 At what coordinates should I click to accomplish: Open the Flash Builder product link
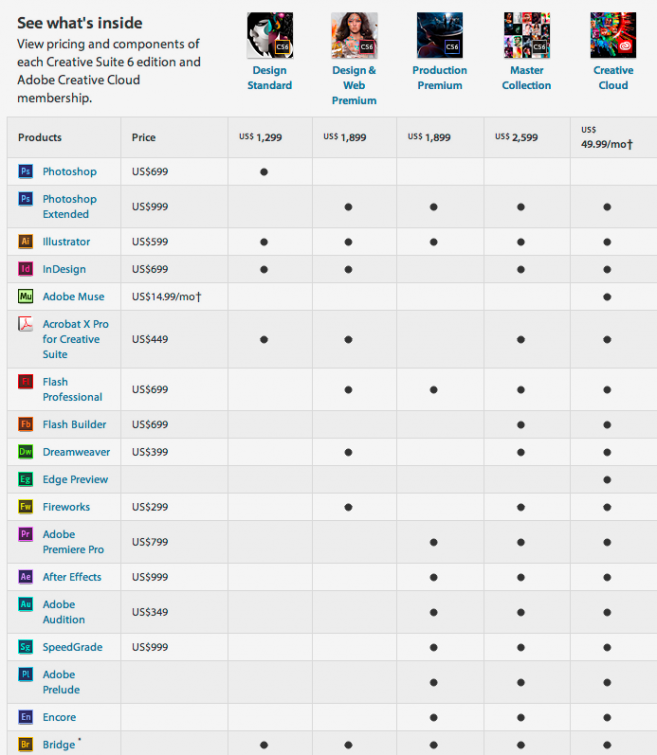click(x=74, y=424)
